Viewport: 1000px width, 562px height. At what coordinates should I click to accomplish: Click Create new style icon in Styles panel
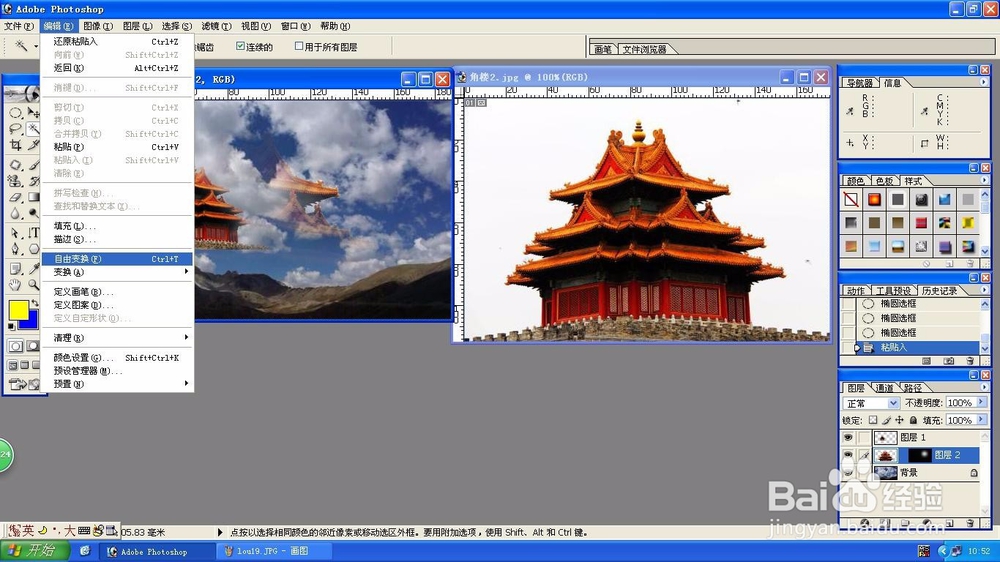tap(949, 263)
